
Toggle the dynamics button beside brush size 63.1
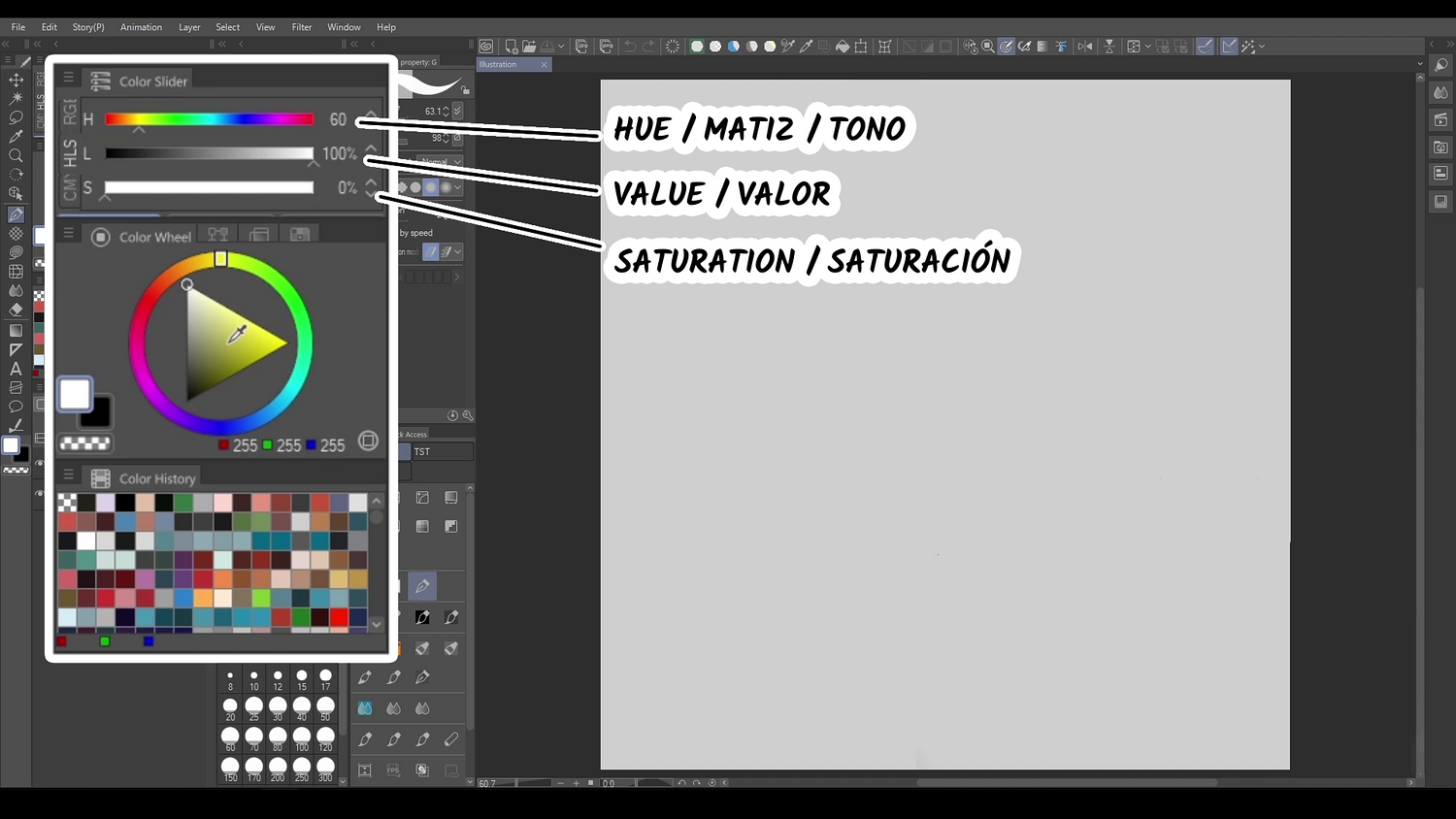(457, 112)
